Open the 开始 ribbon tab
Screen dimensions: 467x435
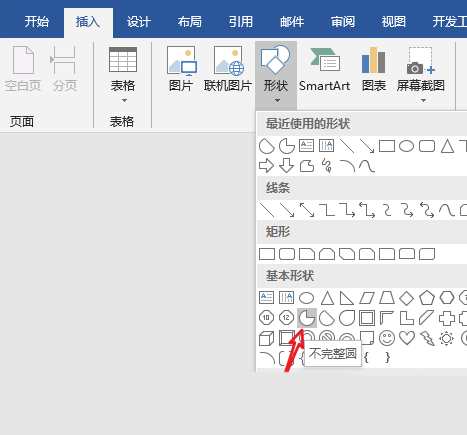pos(37,22)
